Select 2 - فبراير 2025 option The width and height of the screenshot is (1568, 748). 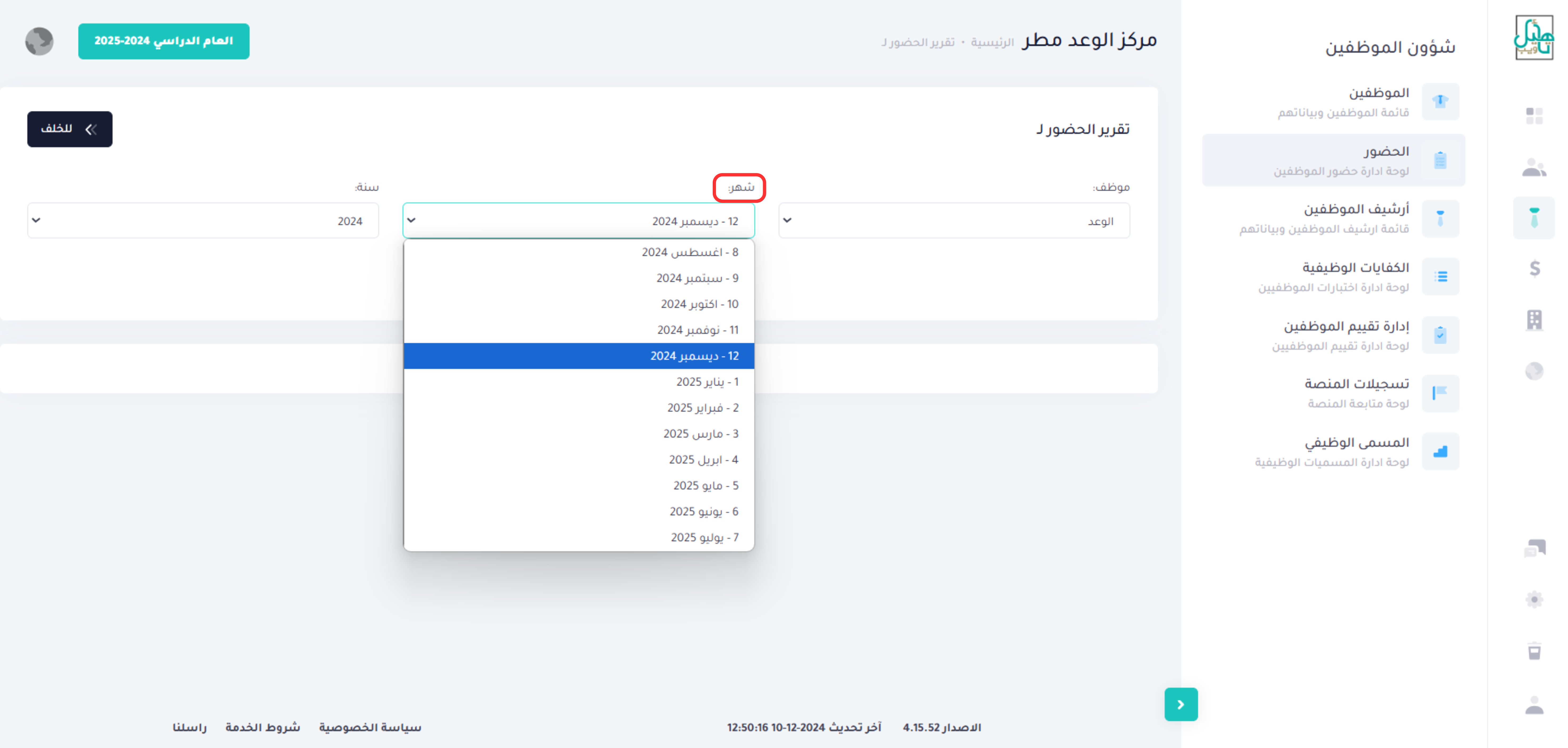point(578,408)
